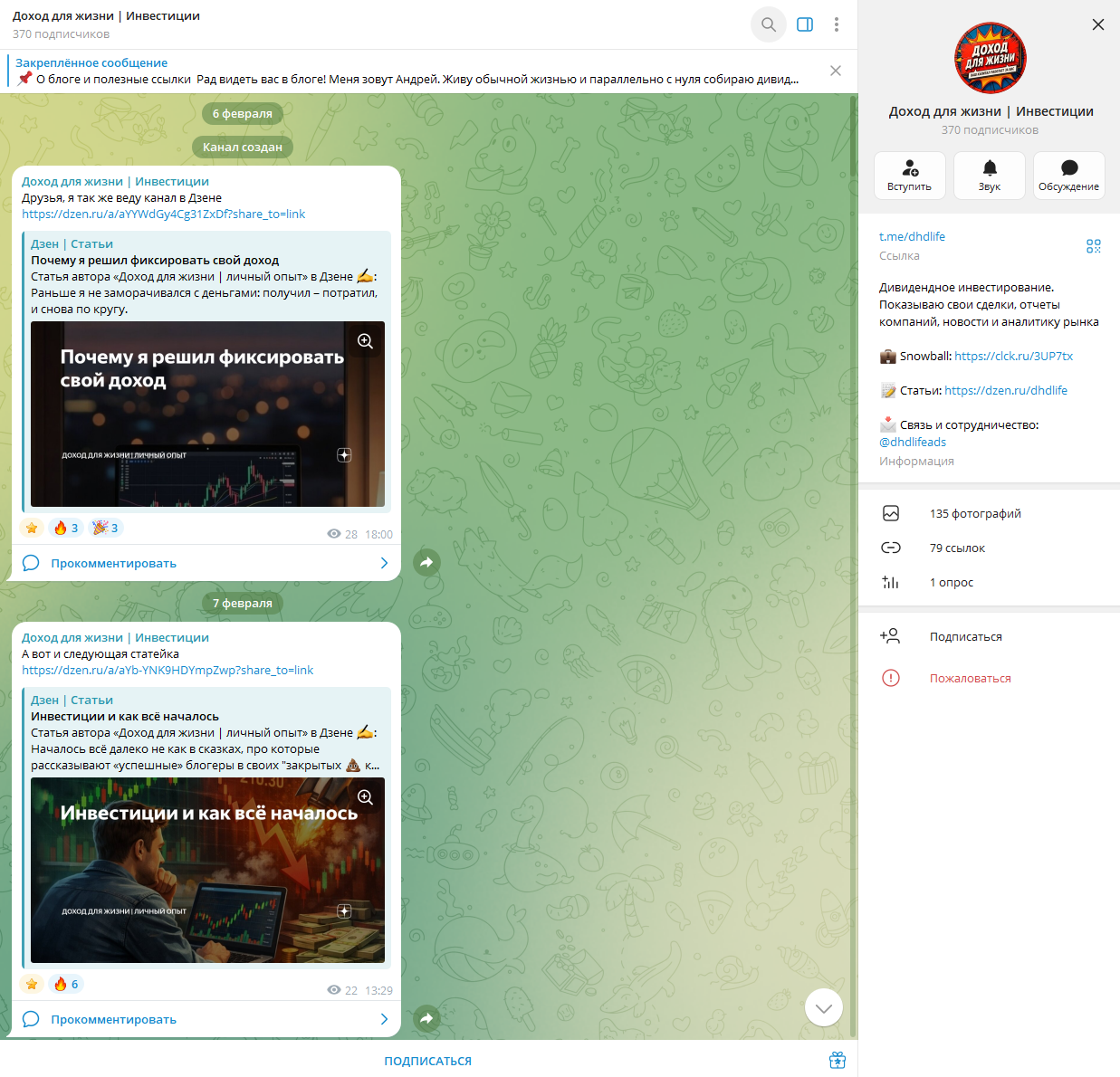Screen dimensions: 1120x1077
Task: Open the 79 ссылок links section
Action: tap(989, 548)
